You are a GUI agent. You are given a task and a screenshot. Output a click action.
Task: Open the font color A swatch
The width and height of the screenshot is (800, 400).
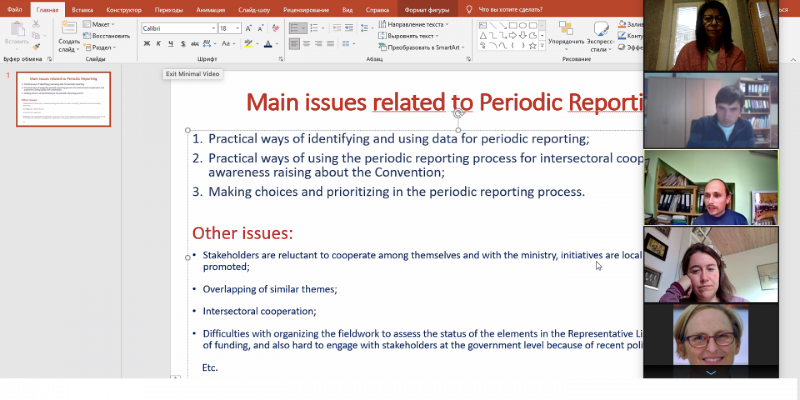point(268,44)
